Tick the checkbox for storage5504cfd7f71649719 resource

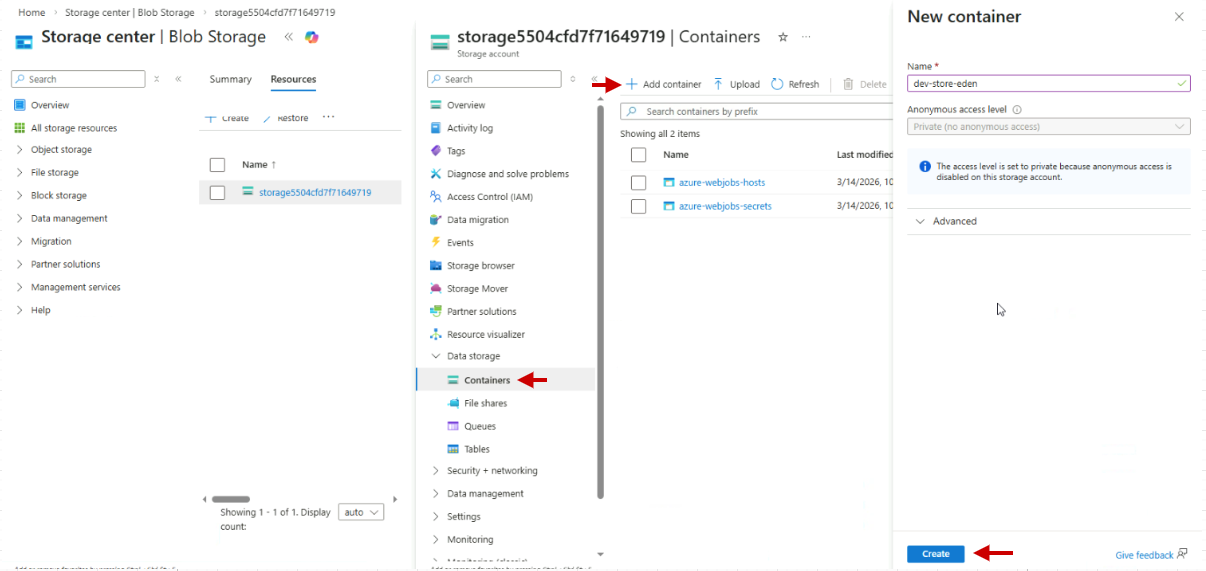coord(217,193)
